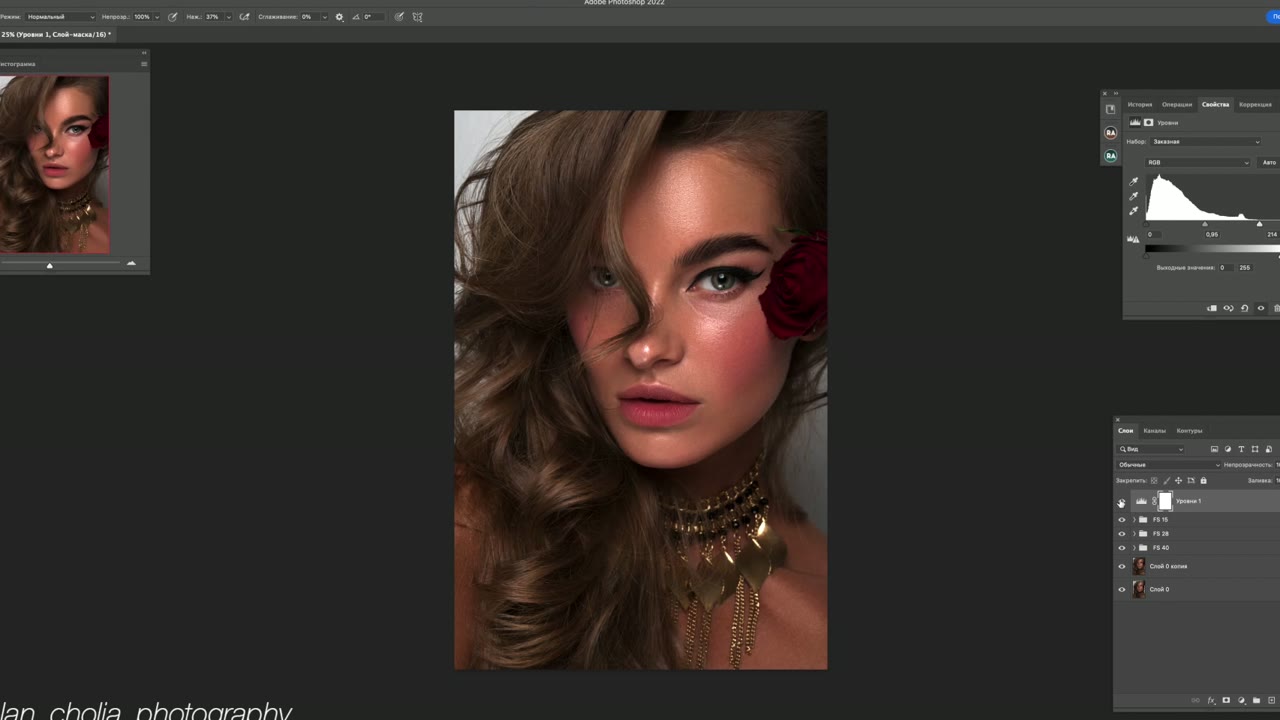The height and width of the screenshot is (720, 1280).
Task: Toggle adjustment visibility eye in Properties
Action: tap(1260, 308)
